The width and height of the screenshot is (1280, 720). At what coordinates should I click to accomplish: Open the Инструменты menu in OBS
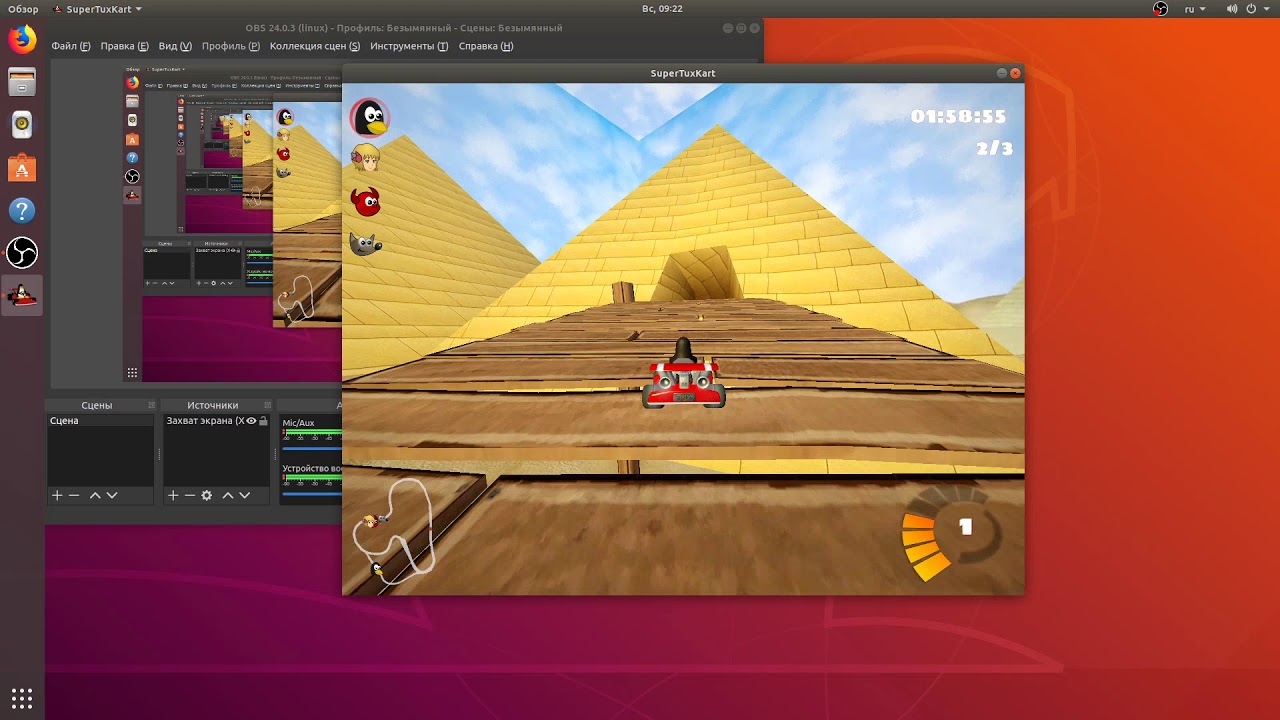(x=409, y=46)
